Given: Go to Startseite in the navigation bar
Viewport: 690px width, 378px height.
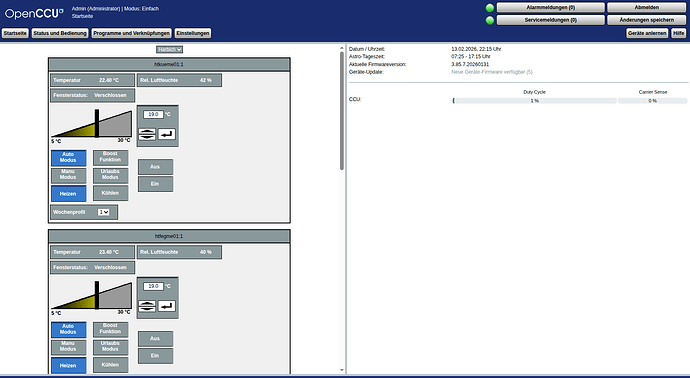Looking at the screenshot, I should (15, 33).
